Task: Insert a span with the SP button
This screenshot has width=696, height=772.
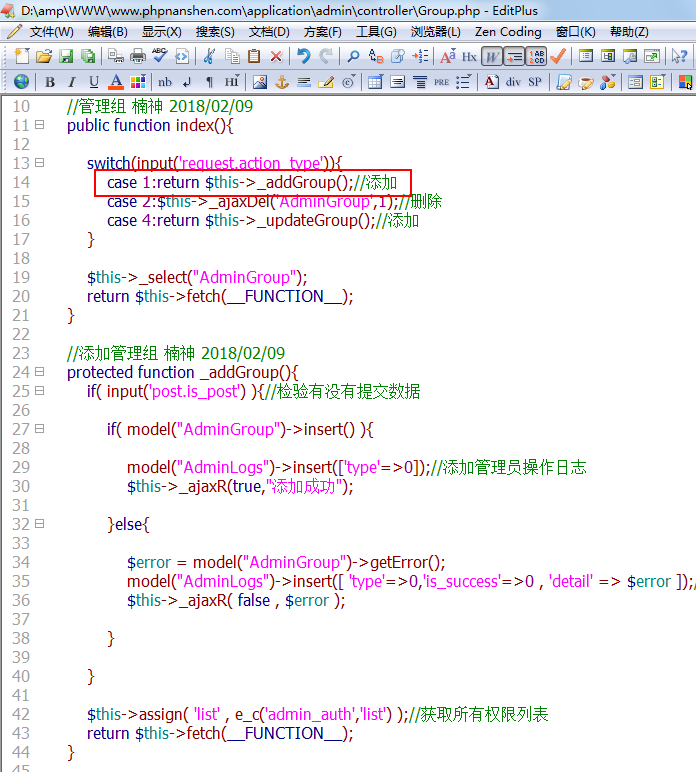Action: [x=535, y=82]
